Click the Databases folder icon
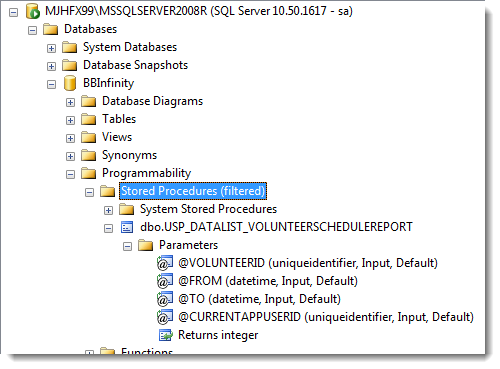 tap(51, 29)
